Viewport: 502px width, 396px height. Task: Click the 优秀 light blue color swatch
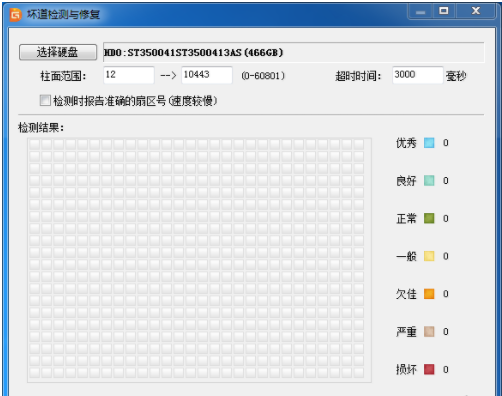pos(429,143)
